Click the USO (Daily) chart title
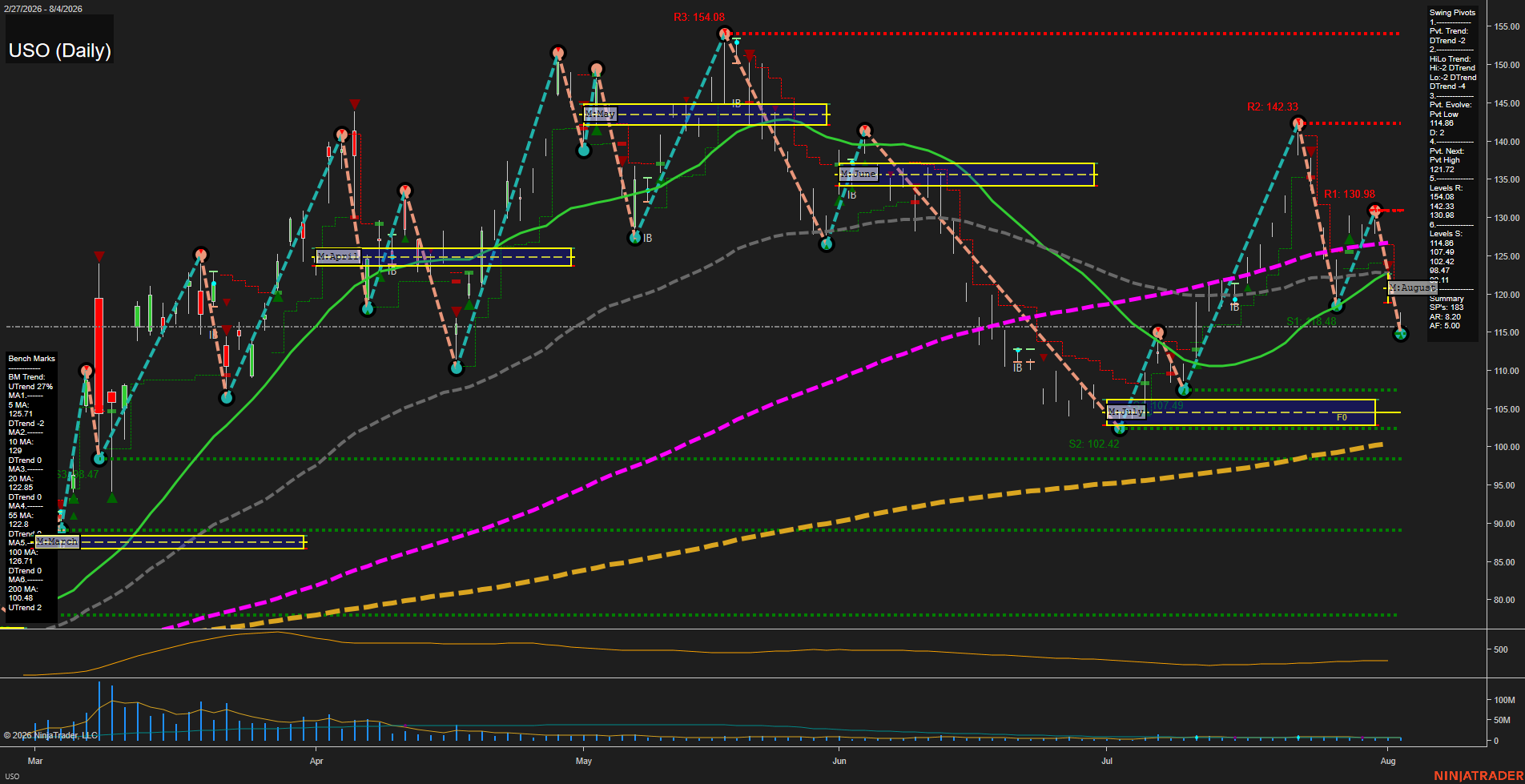 [x=59, y=50]
